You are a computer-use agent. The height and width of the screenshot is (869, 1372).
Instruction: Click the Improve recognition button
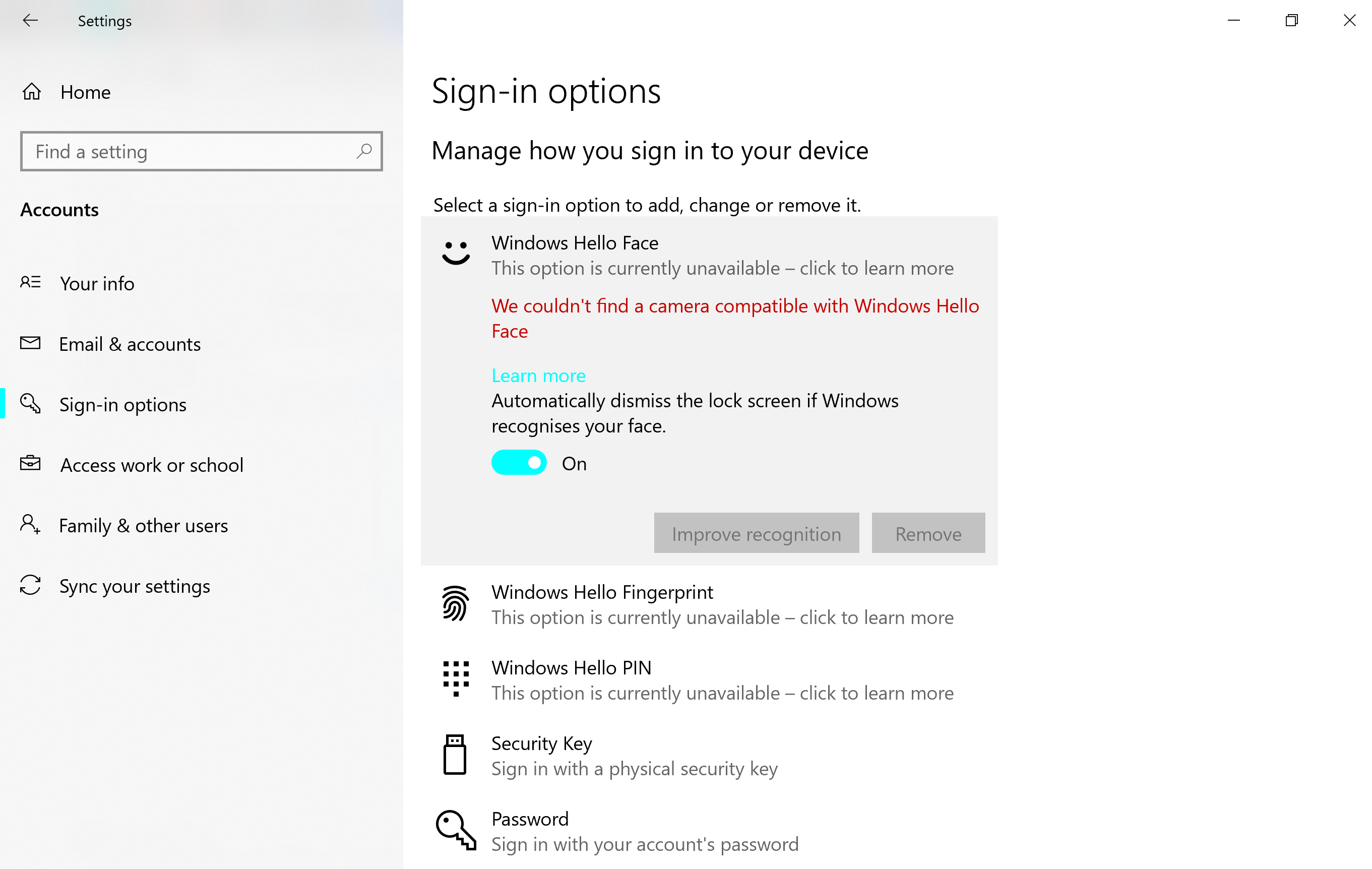tap(756, 533)
